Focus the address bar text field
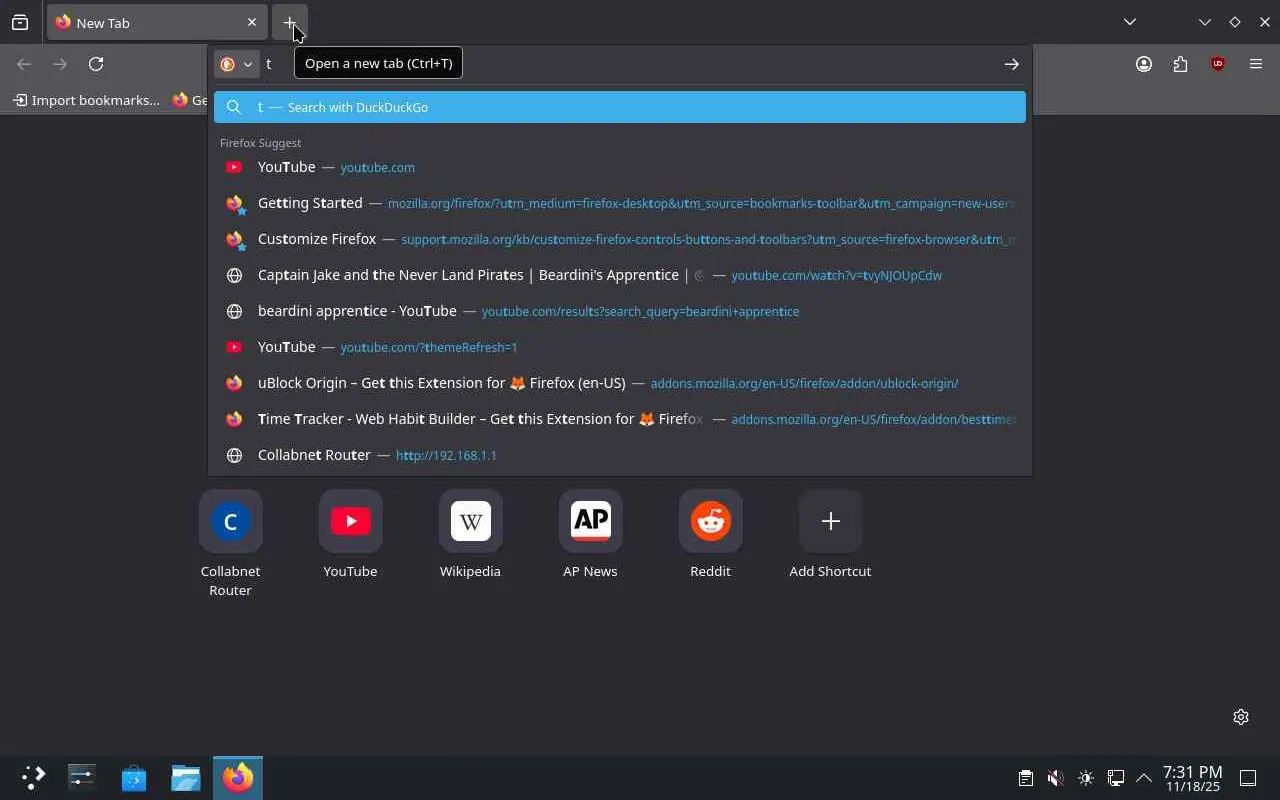 (630, 64)
